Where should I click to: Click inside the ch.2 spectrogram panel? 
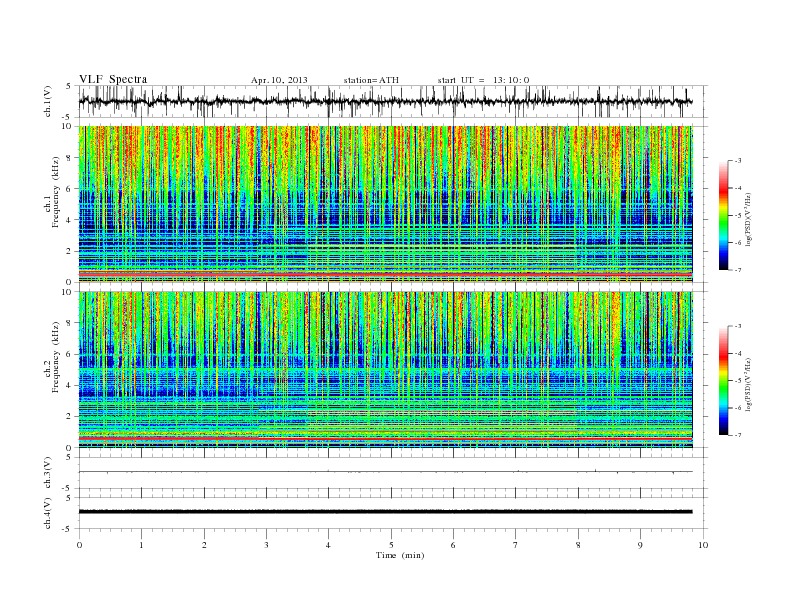pyautogui.click(x=385, y=370)
